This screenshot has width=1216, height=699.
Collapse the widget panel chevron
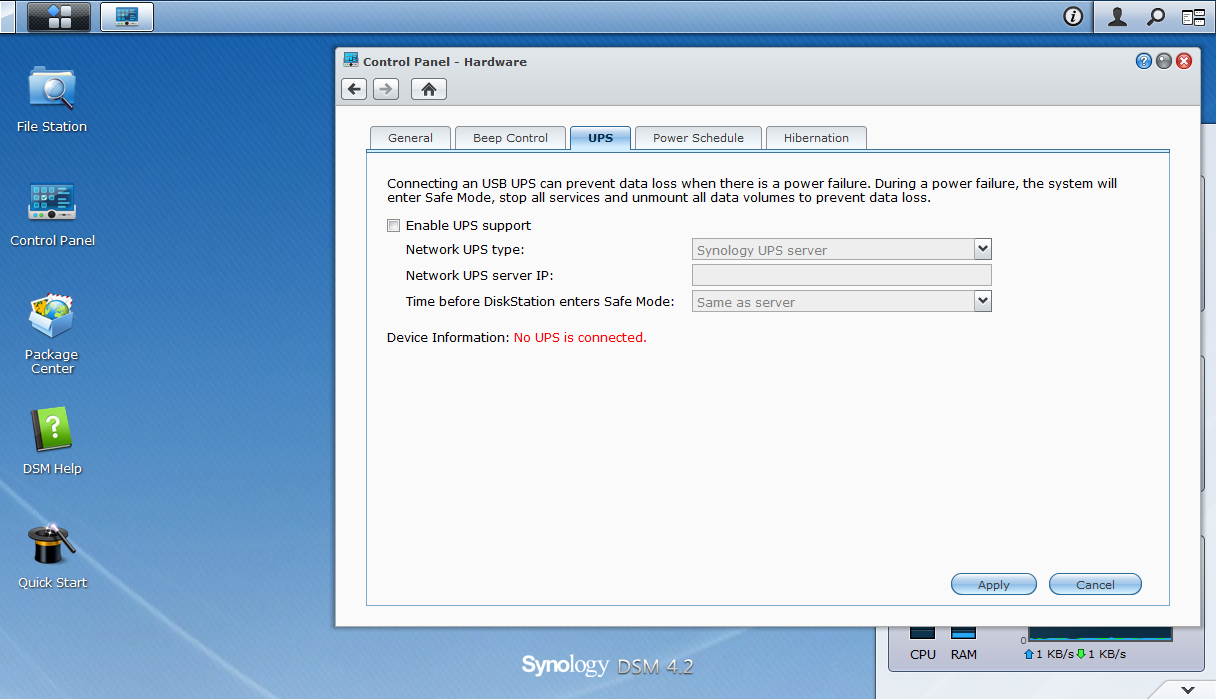tap(1187, 689)
